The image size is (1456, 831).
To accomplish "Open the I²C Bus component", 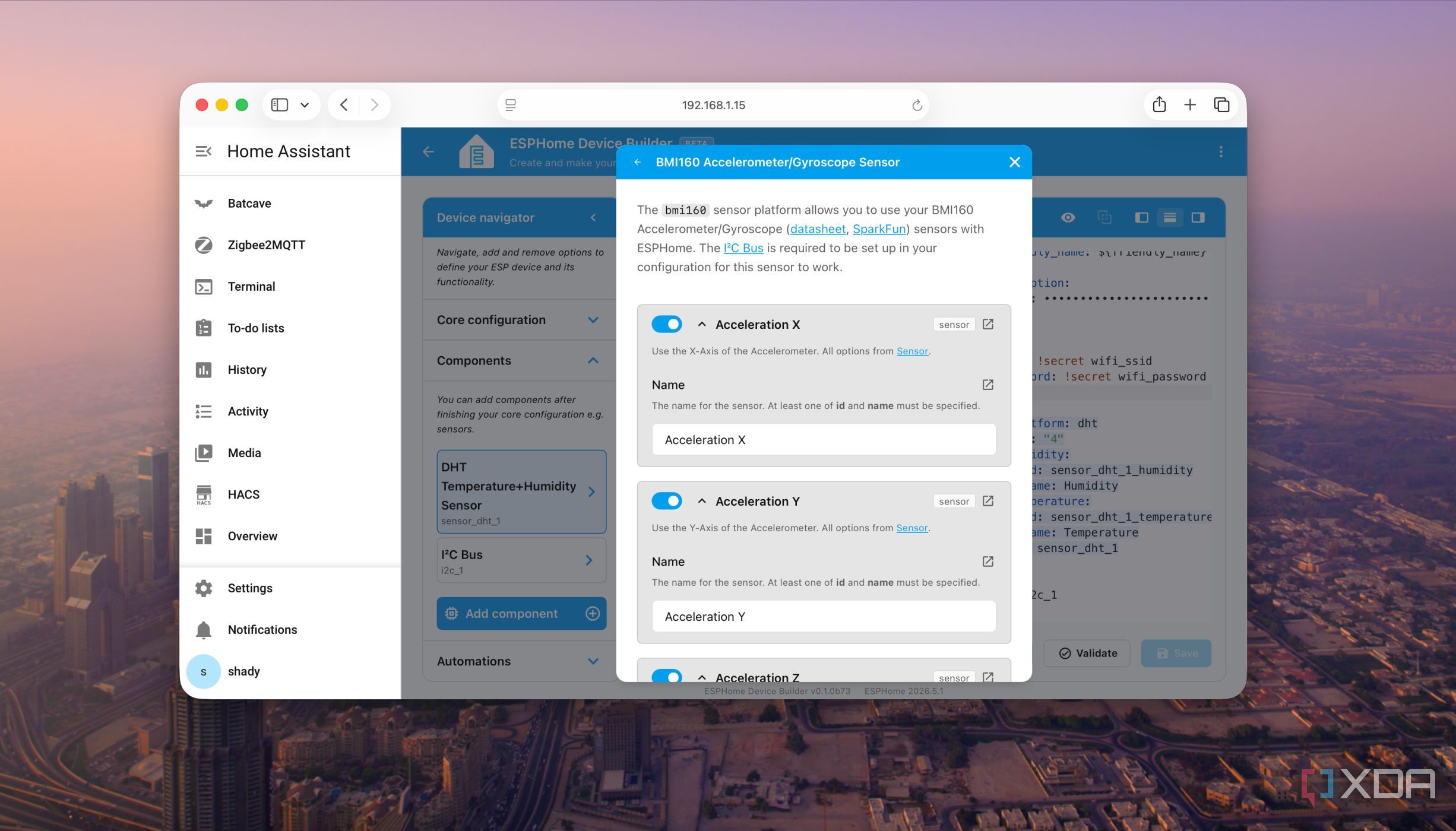I will [x=521, y=560].
